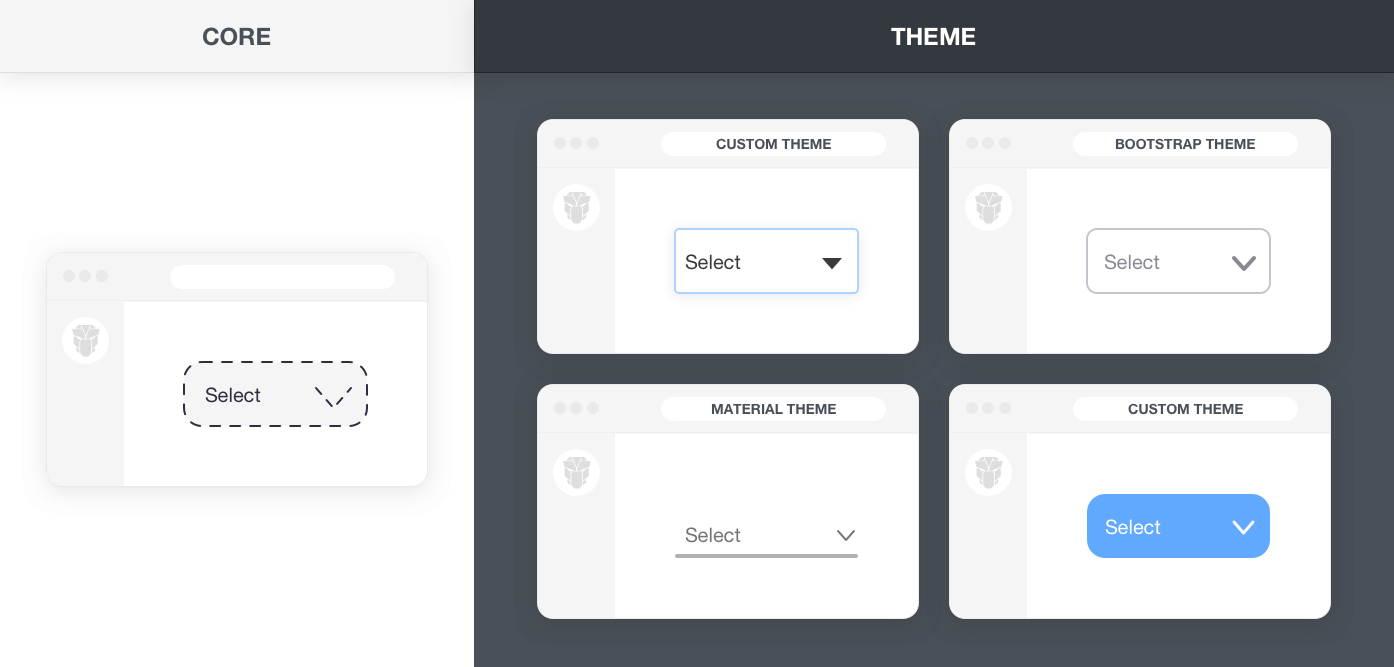Click the window dots of the Core mockup
This screenshot has width=1394, height=667.
(85, 276)
